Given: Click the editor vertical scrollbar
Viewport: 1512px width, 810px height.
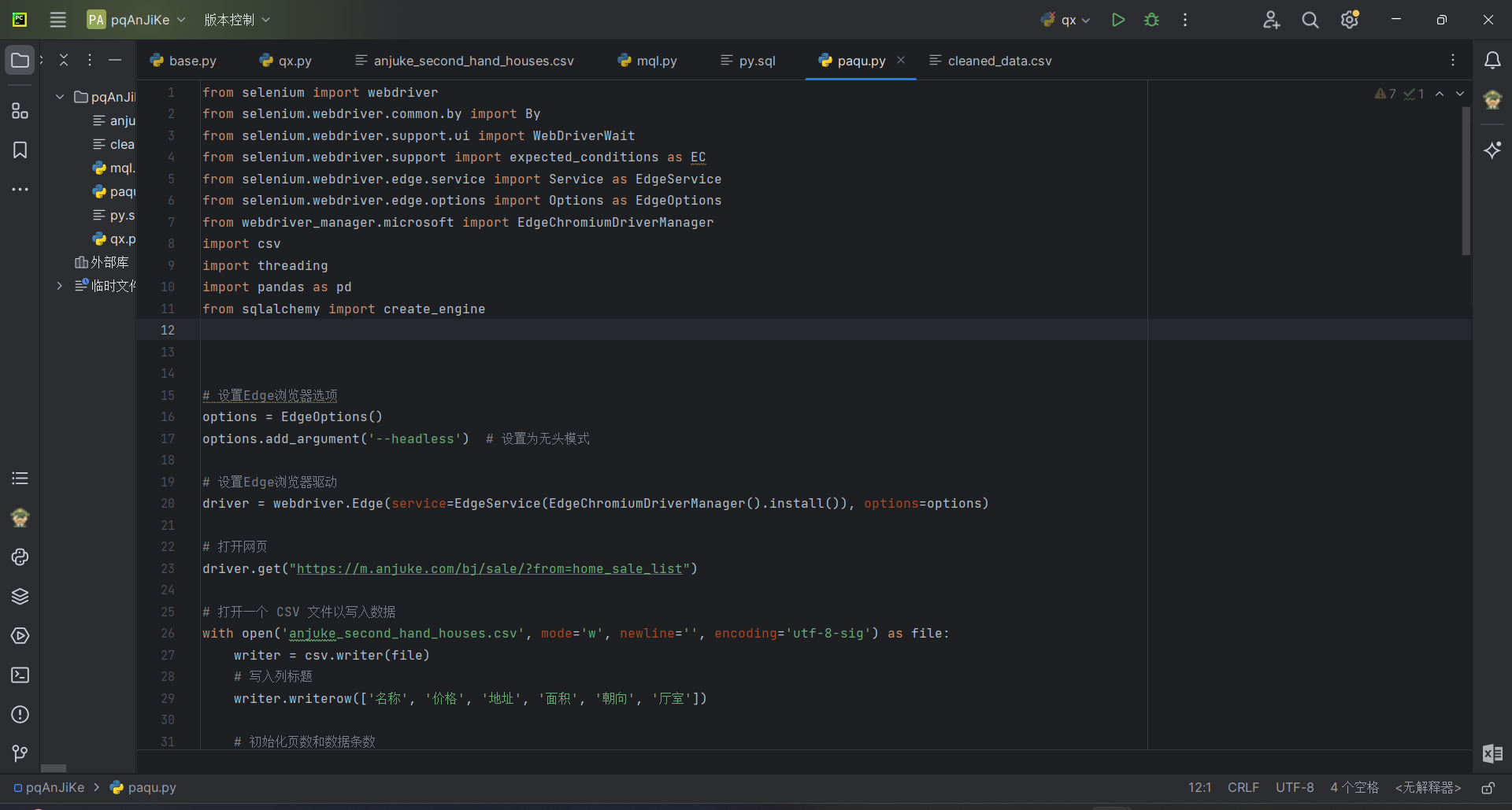Looking at the screenshot, I should click(x=1466, y=181).
